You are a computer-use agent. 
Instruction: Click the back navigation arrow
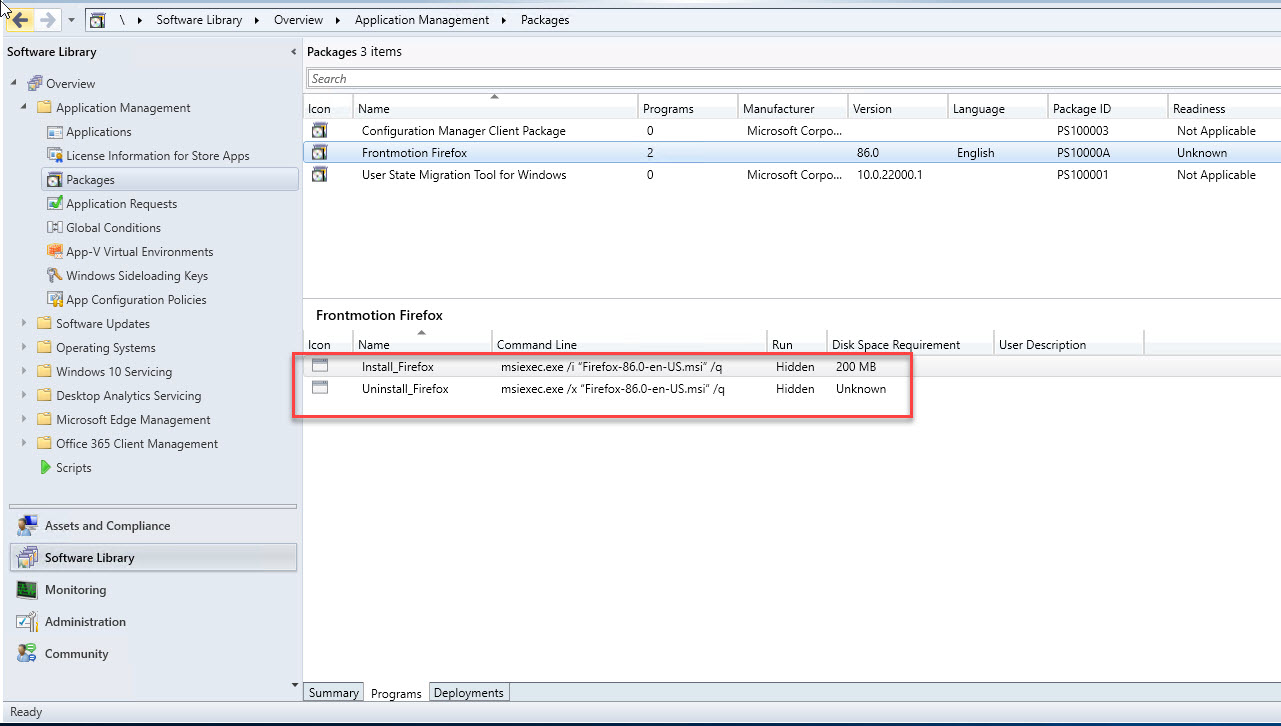point(20,20)
